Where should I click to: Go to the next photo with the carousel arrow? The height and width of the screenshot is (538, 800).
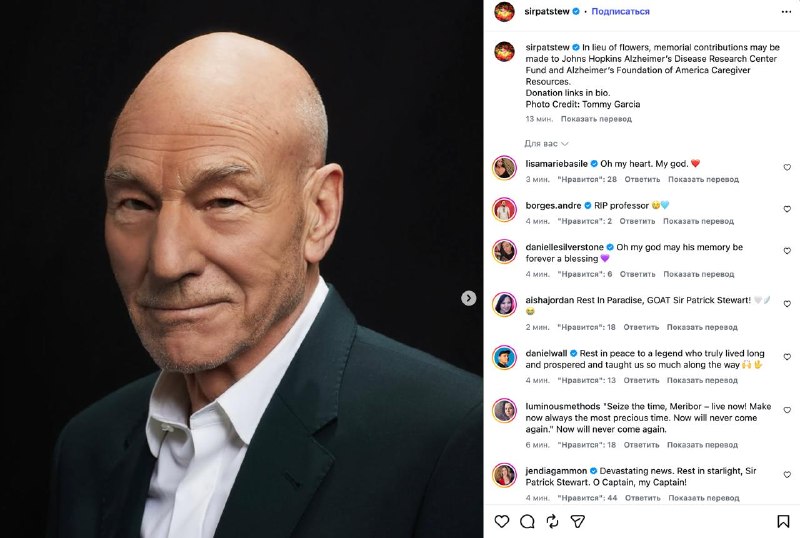468,298
